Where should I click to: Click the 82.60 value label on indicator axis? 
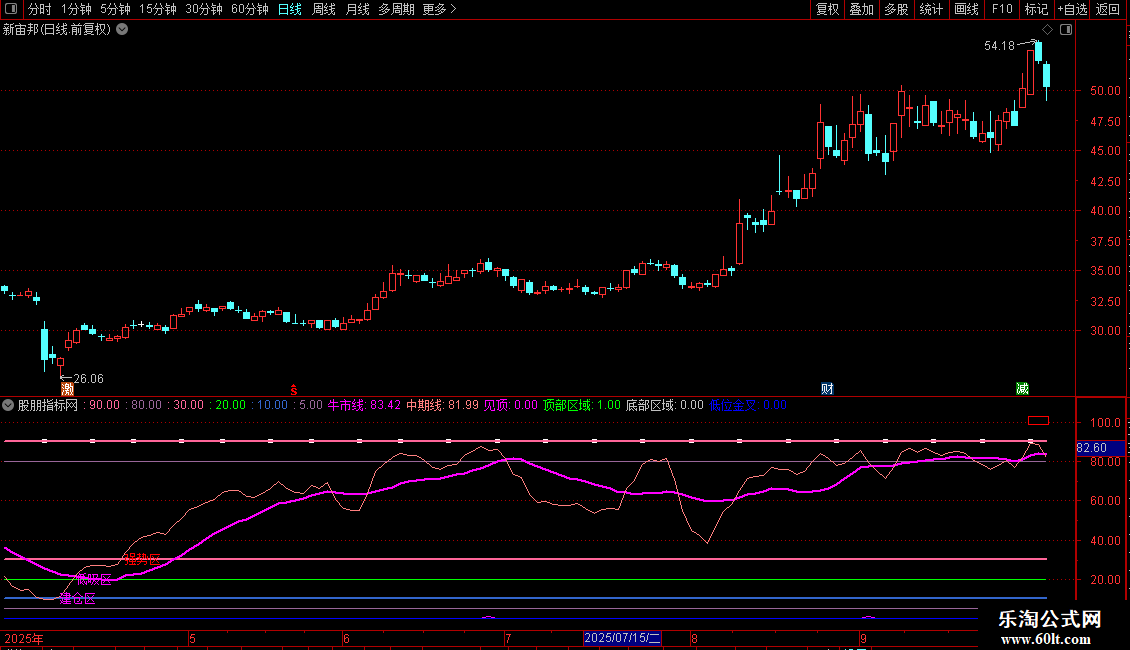point(1092,449)
